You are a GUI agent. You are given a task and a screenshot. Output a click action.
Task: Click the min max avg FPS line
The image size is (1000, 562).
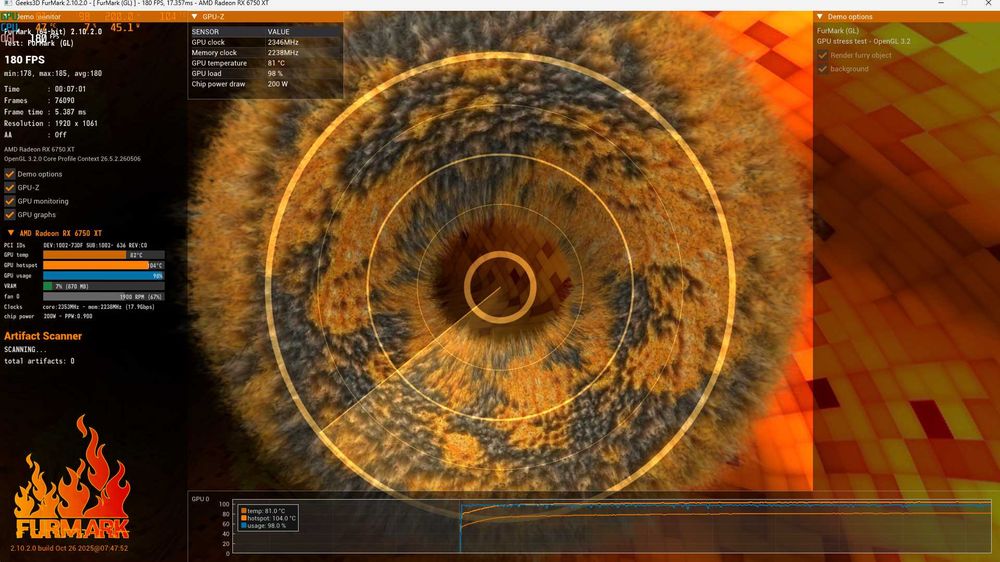click(x=53, y=73)
